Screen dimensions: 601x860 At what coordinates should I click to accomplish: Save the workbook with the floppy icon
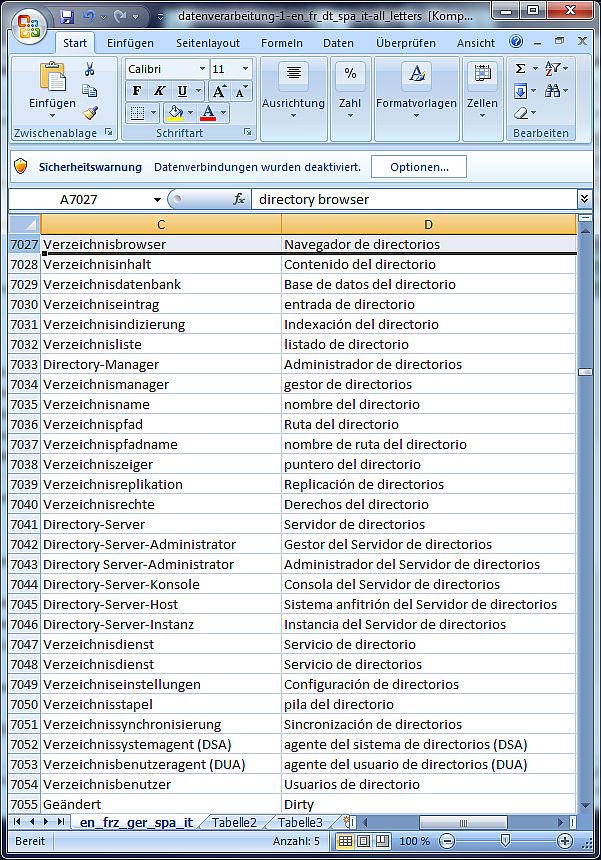[67, 16]
